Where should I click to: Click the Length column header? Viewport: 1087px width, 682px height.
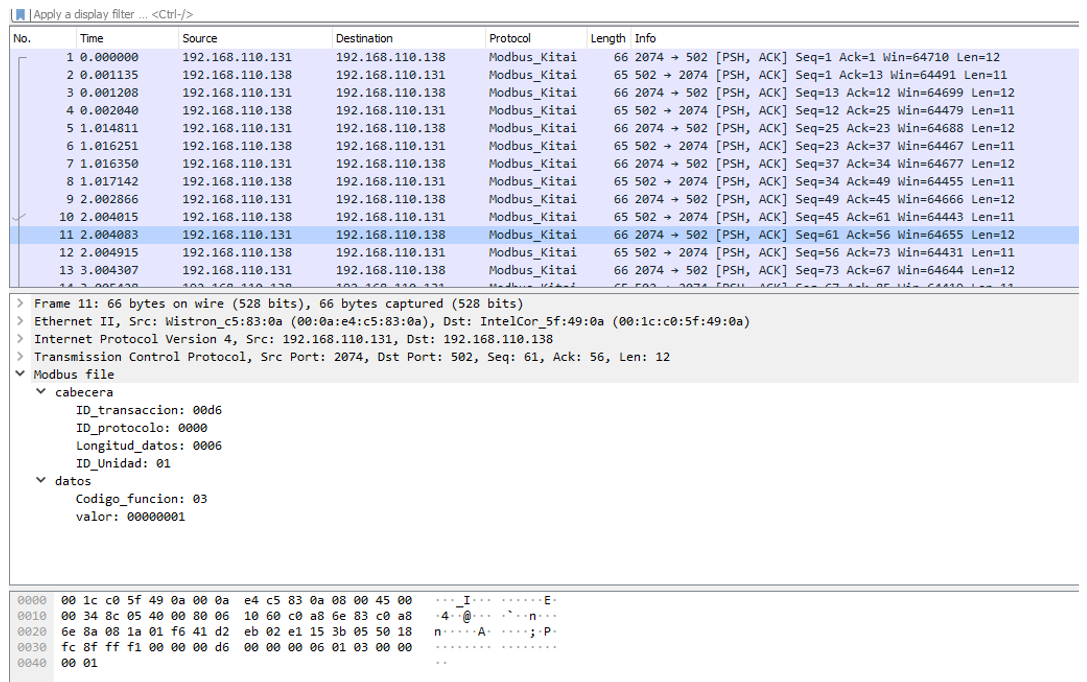(x=607, y=38)
